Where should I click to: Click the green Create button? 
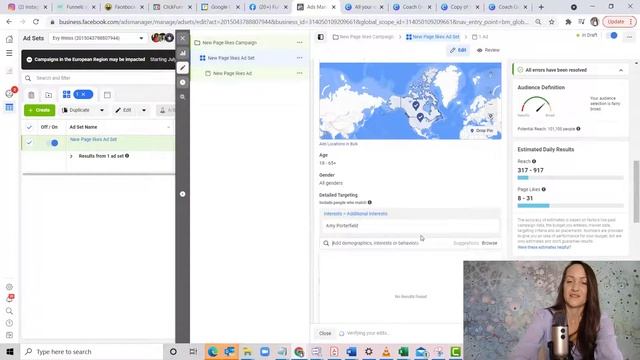pos(40,110)
